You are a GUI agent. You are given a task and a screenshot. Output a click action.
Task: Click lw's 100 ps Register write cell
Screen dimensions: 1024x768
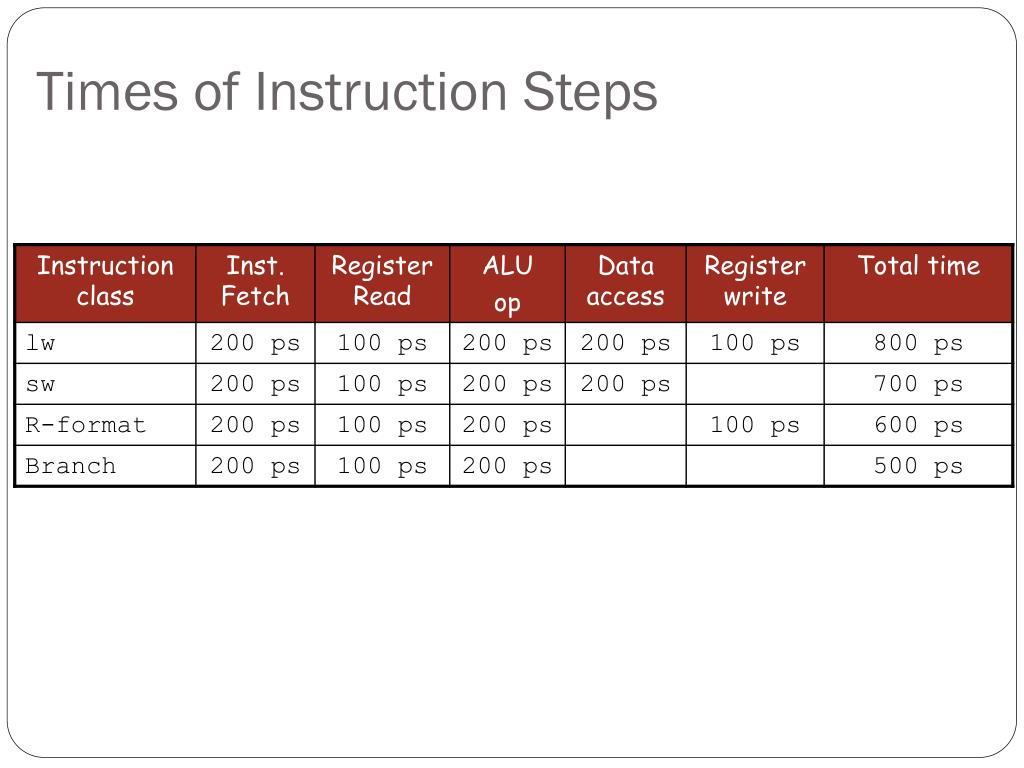click(755, 343)
